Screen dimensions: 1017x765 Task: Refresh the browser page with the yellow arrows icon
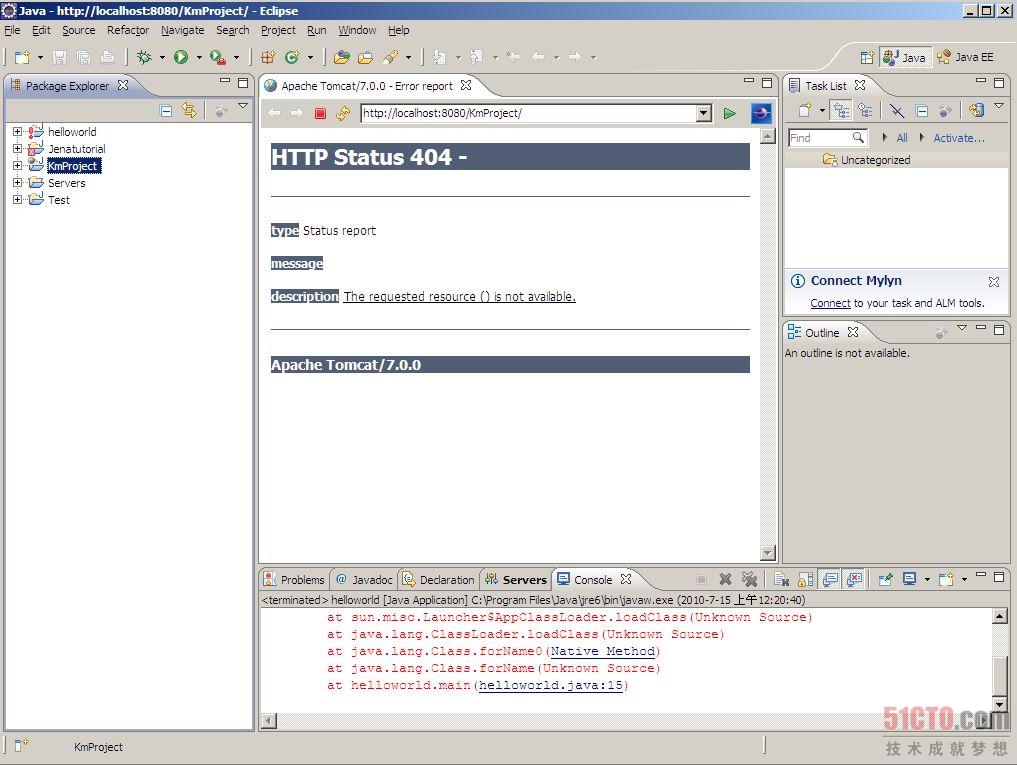343,114
